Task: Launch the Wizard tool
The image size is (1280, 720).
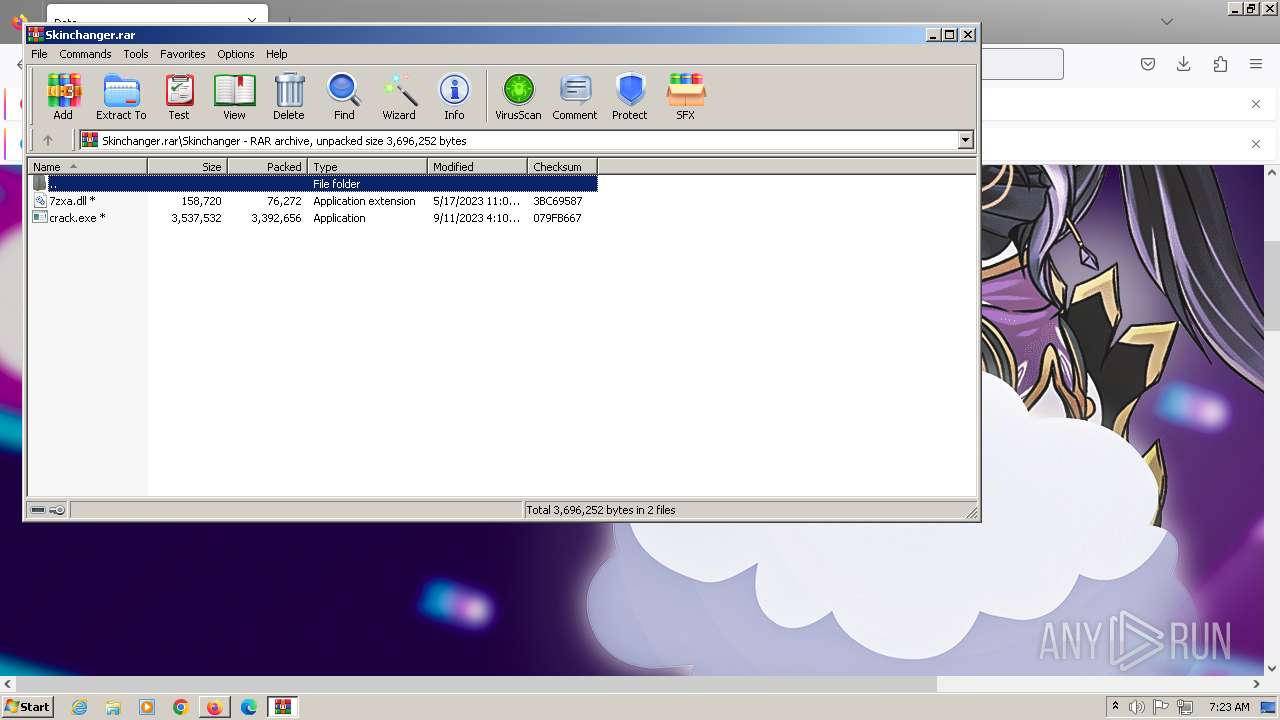Action: [x=399, y=96]
